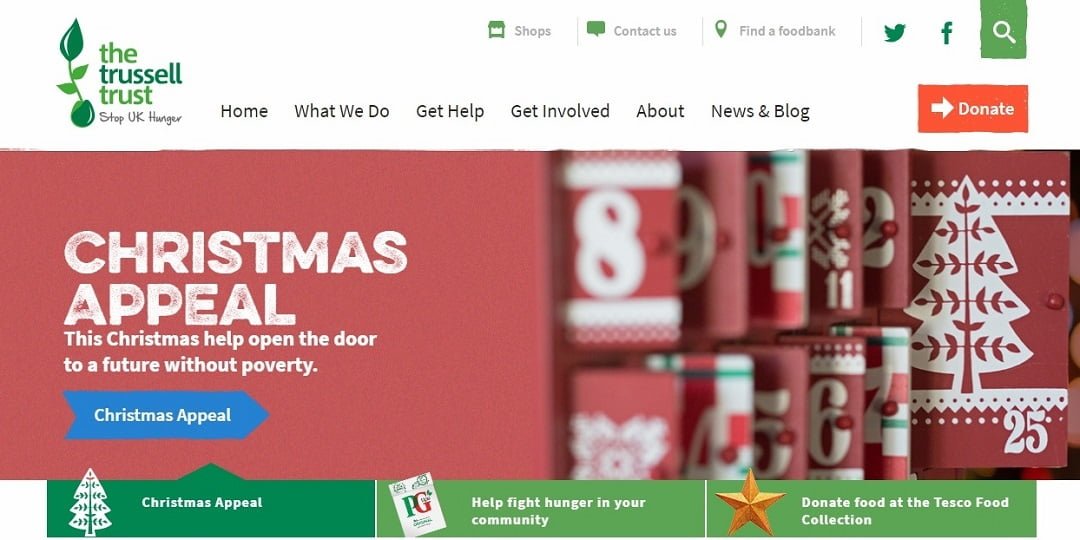This screenshot has height=540, width=1080.
Task: Click the blue Christmas Appeal banner button
Action: point(166,415)
